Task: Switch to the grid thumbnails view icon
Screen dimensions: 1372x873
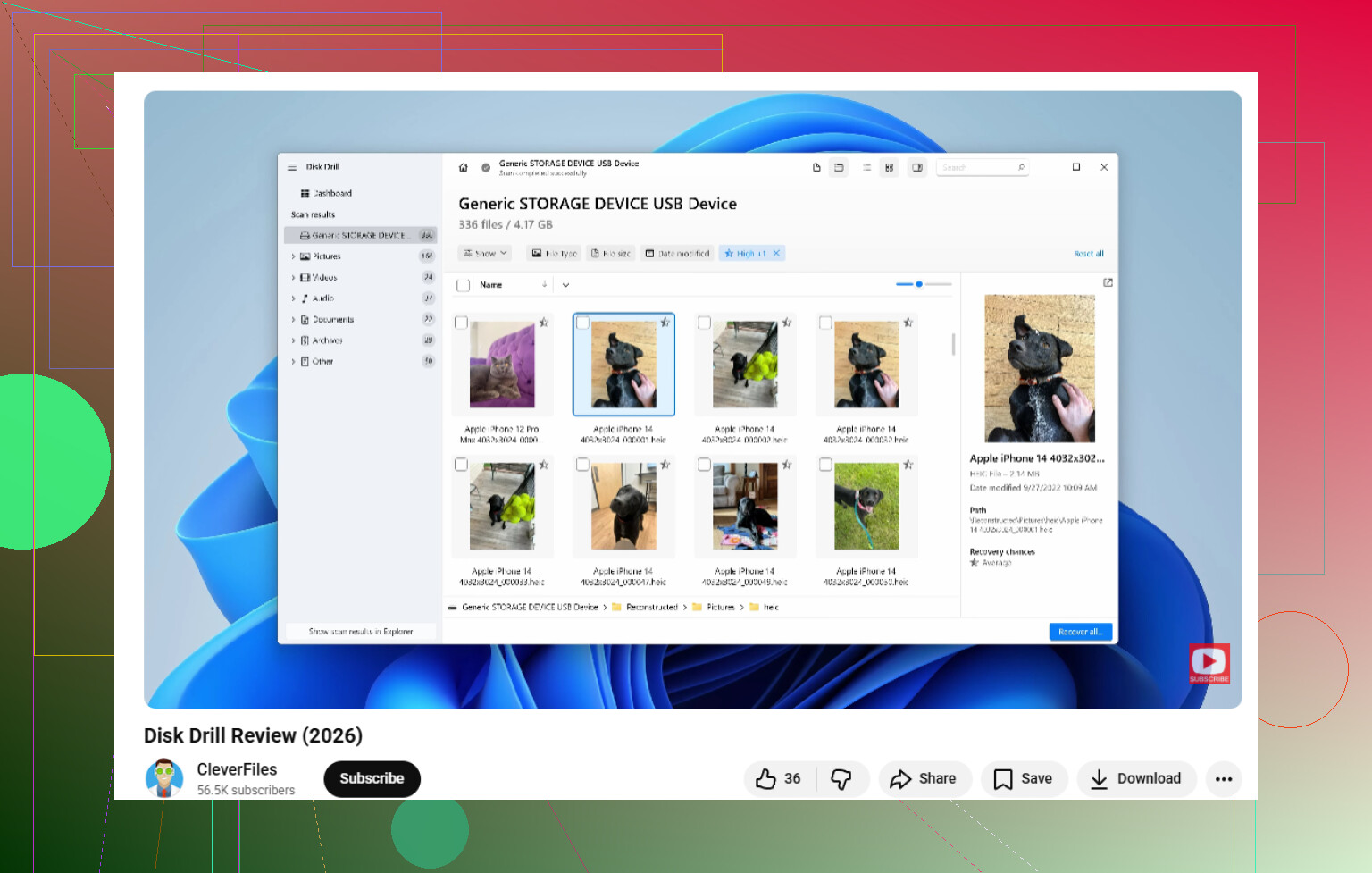Action: pyautogui.click(x=889, y=167)
